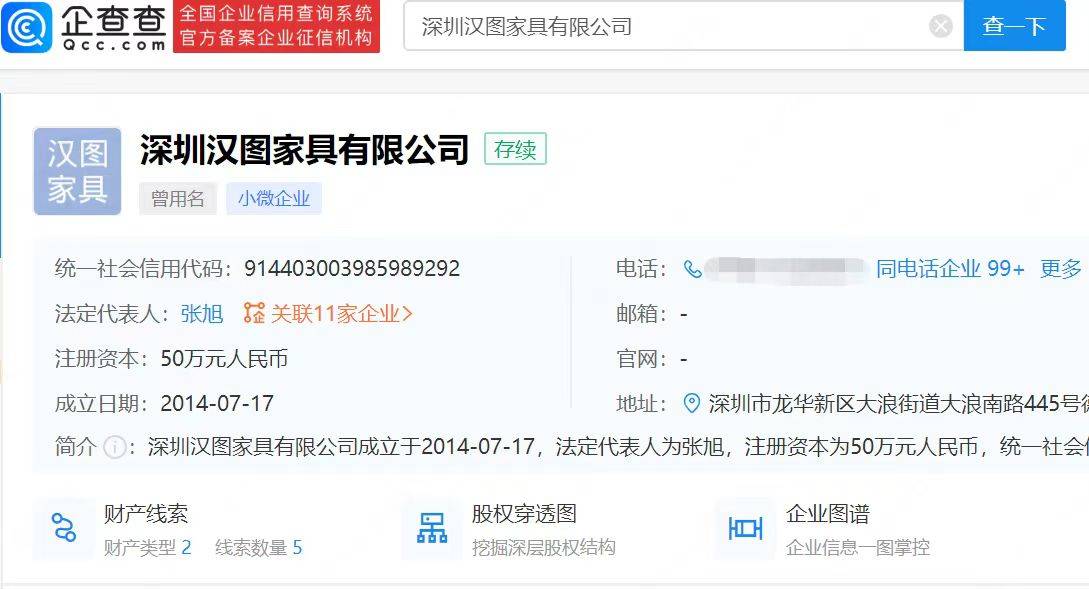Click the red 全国企业信用查询系统 banner

(x=276, y=26)
